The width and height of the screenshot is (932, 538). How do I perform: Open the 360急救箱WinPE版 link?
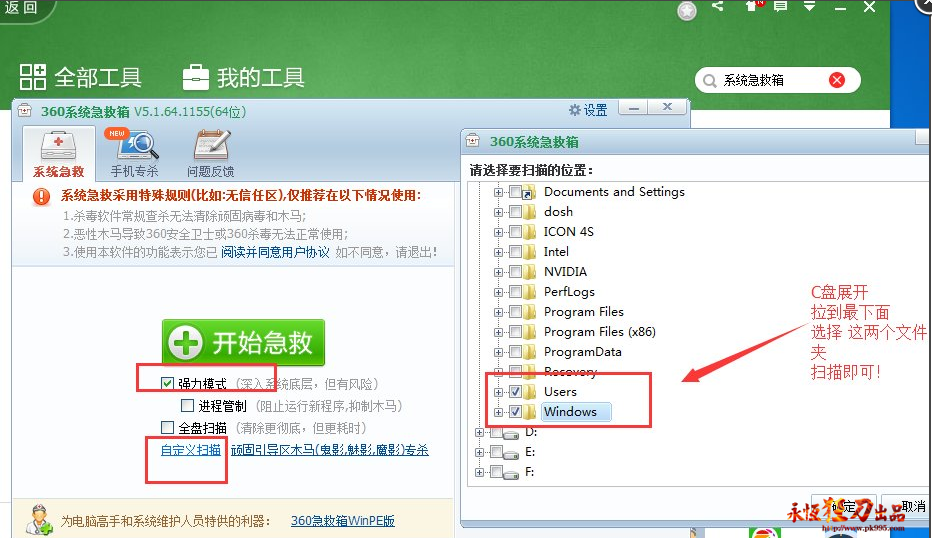point(343,521)
